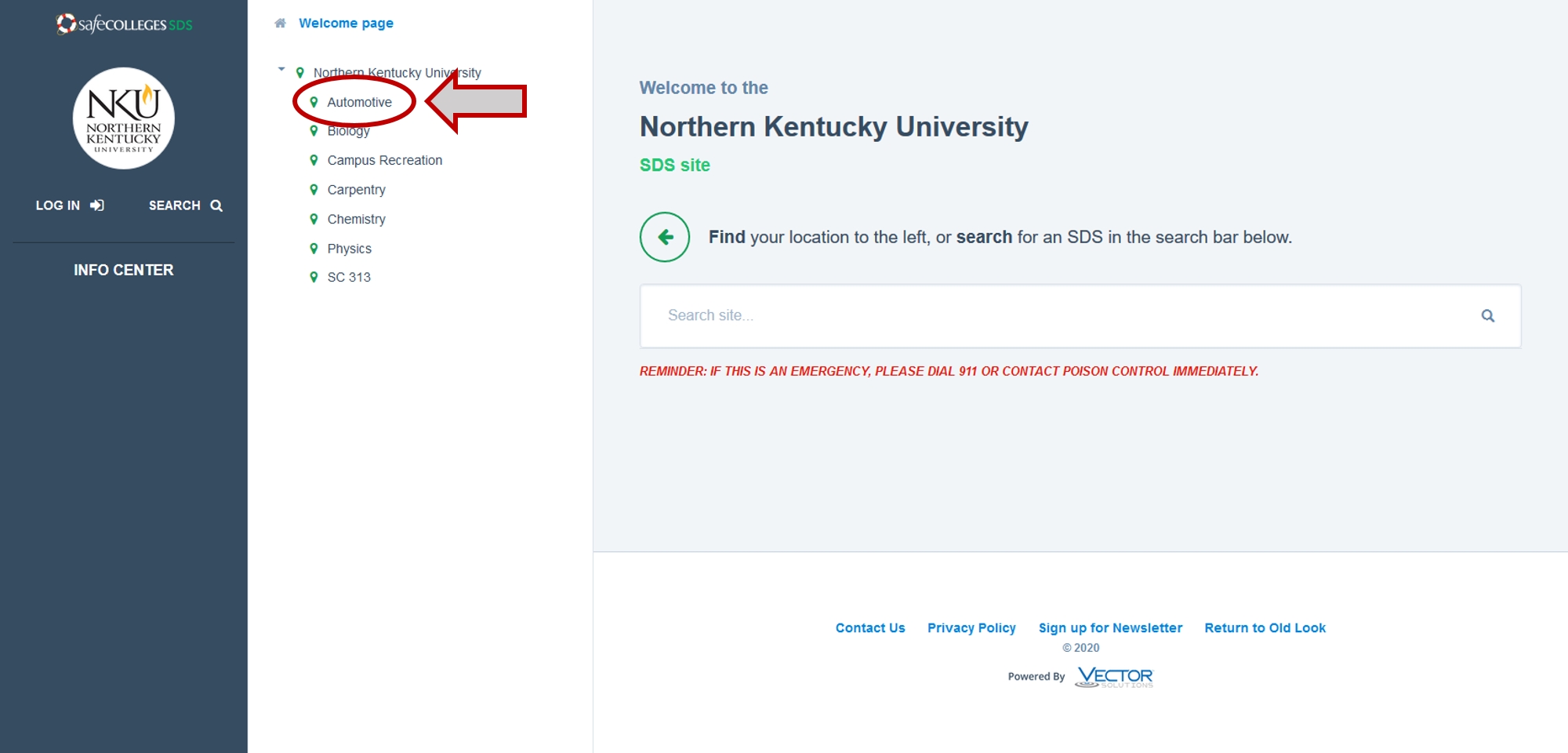Screen dimensions: 1568x753
Task: Open the Contact Us link
Action: pos(870,628)
